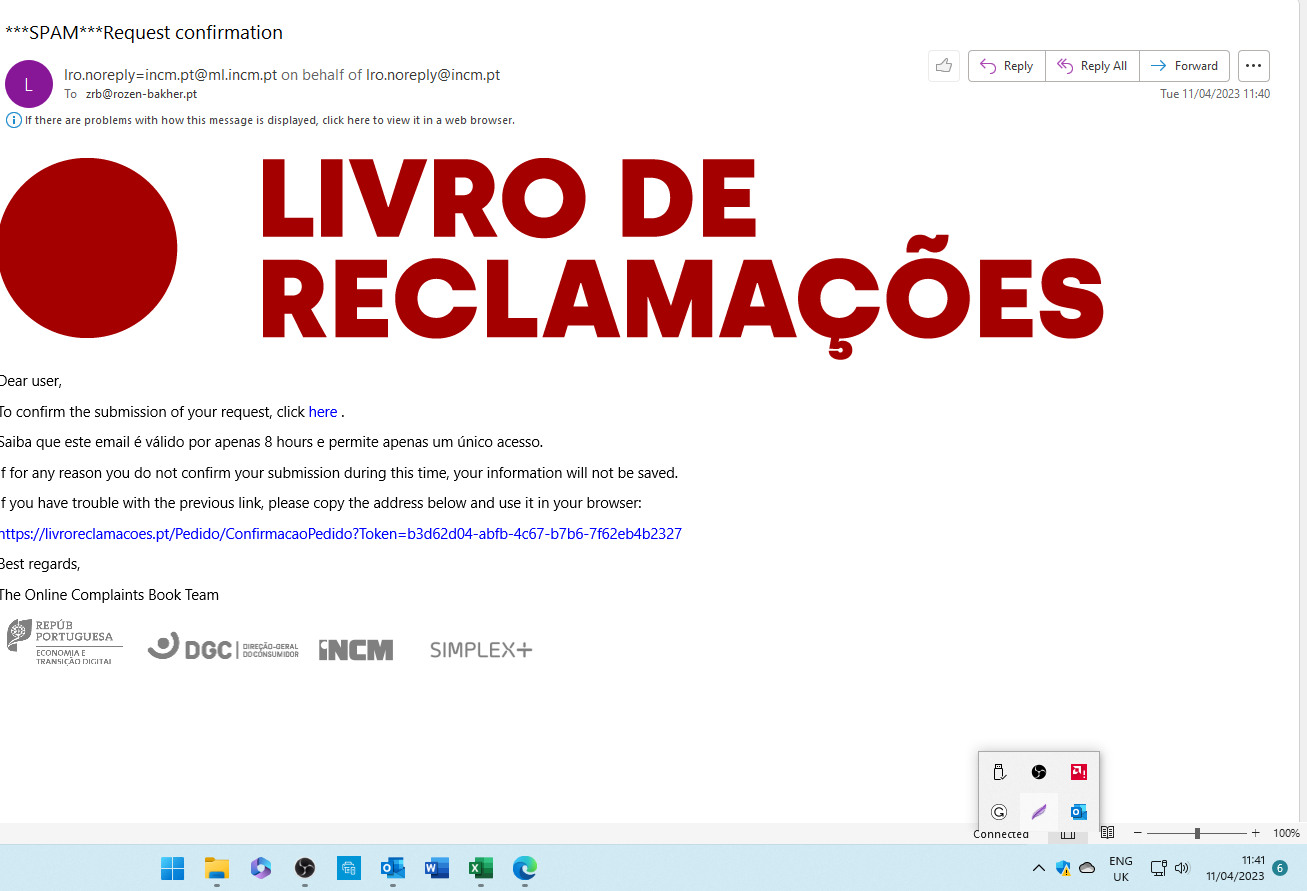1307x891 pixels.
Task: Click the volume speaker icon in the tray
Action: [x=1182, y=868]
